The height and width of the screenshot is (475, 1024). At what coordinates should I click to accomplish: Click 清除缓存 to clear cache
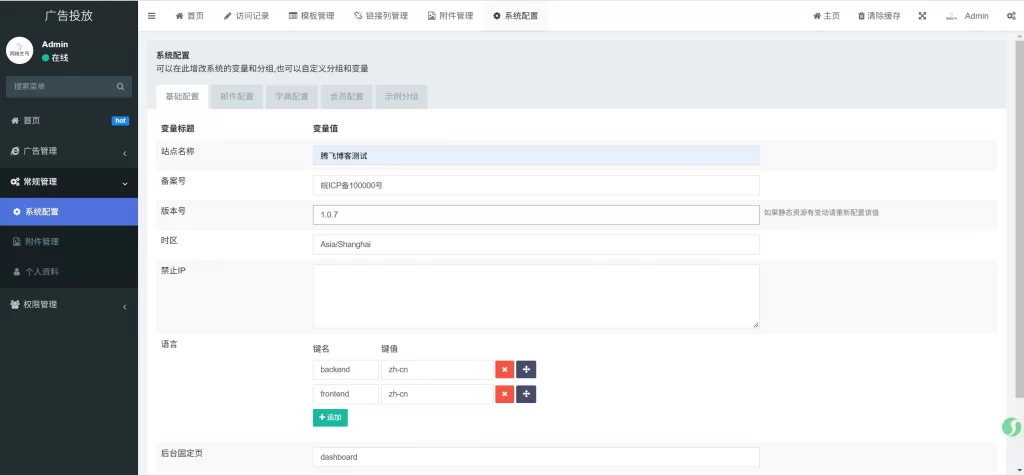(879, 16)
